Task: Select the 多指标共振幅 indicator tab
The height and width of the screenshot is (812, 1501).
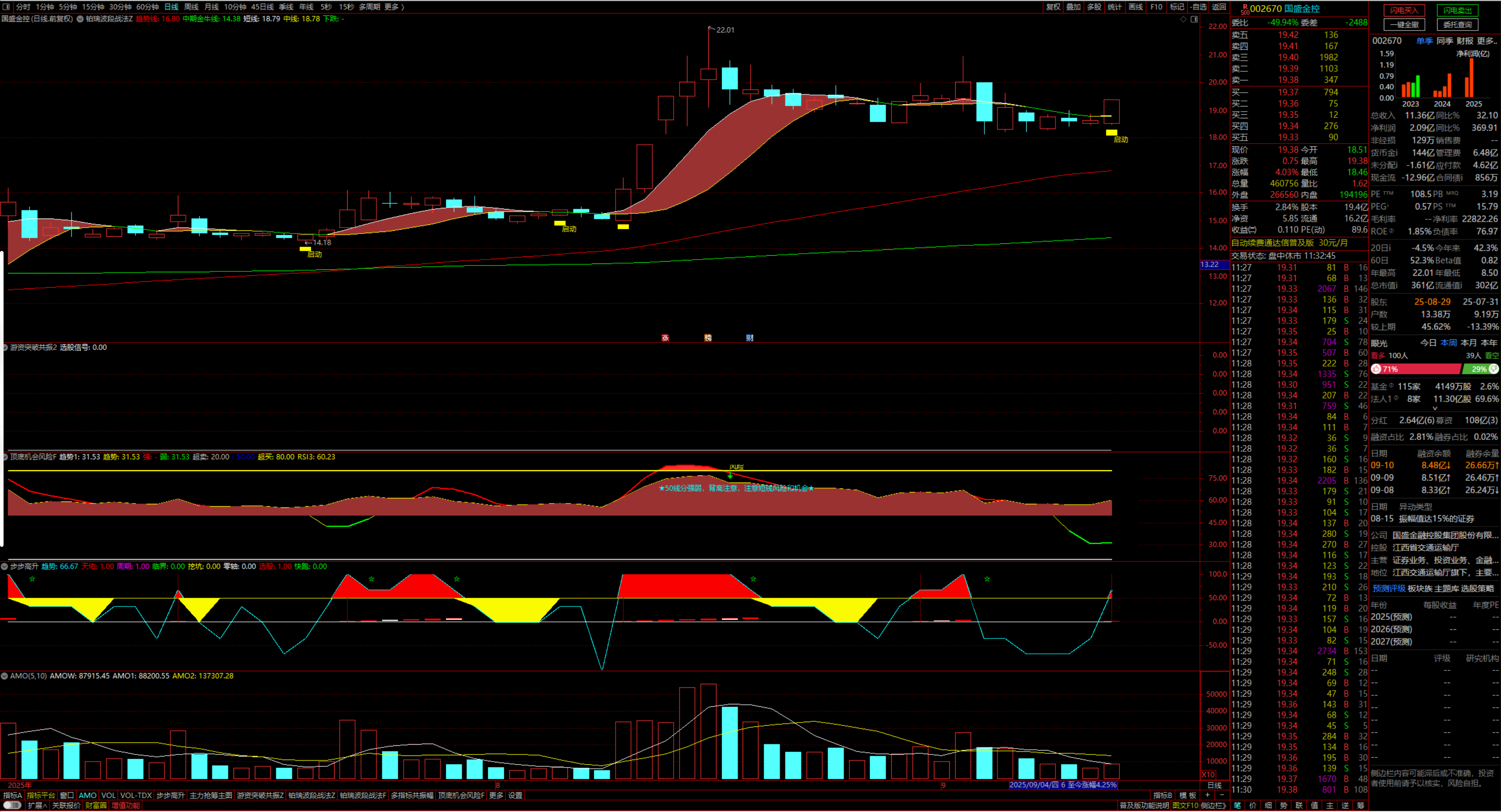Action: tap(412, 796)
